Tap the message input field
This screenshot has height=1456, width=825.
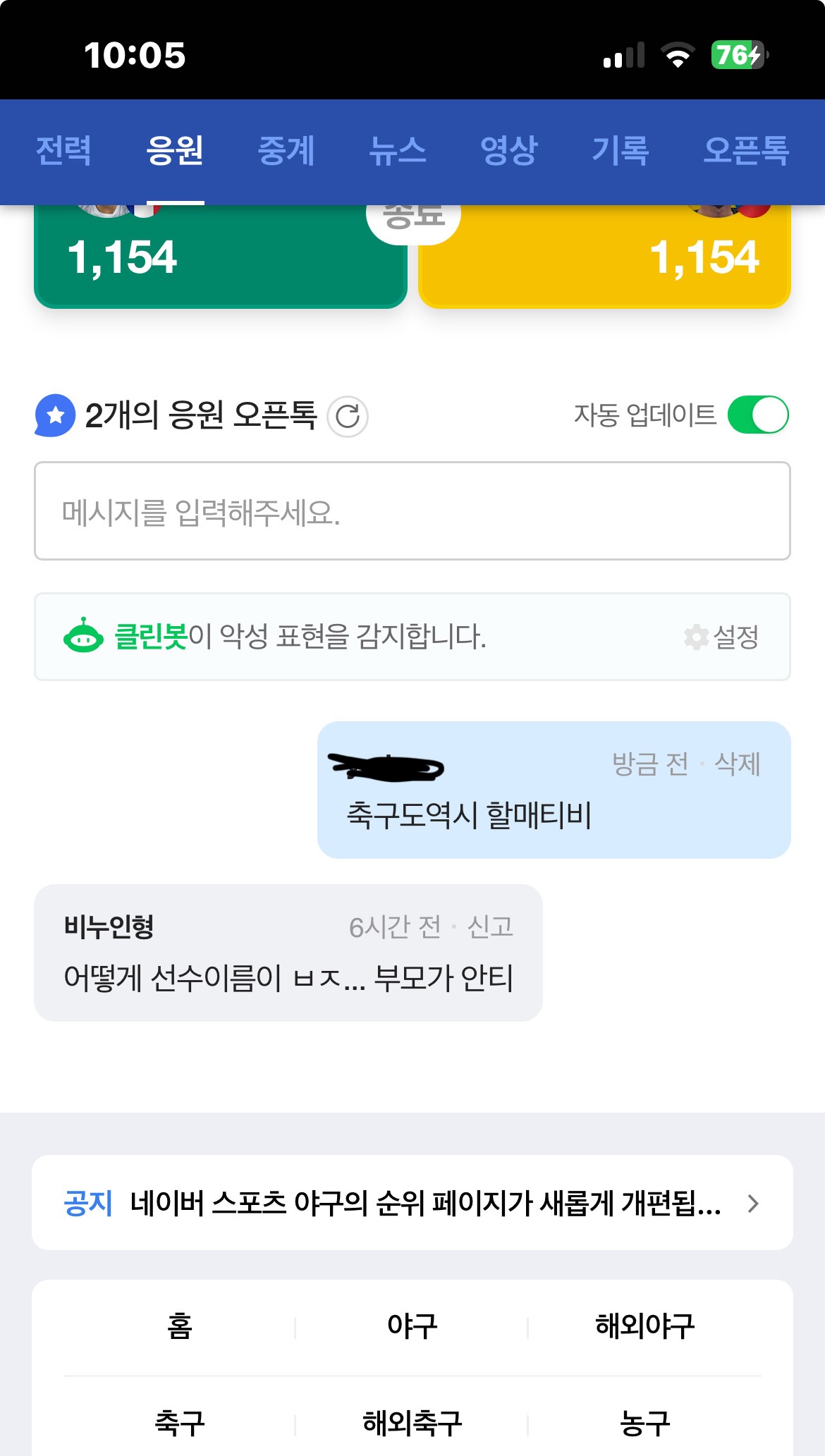(412, 511)
